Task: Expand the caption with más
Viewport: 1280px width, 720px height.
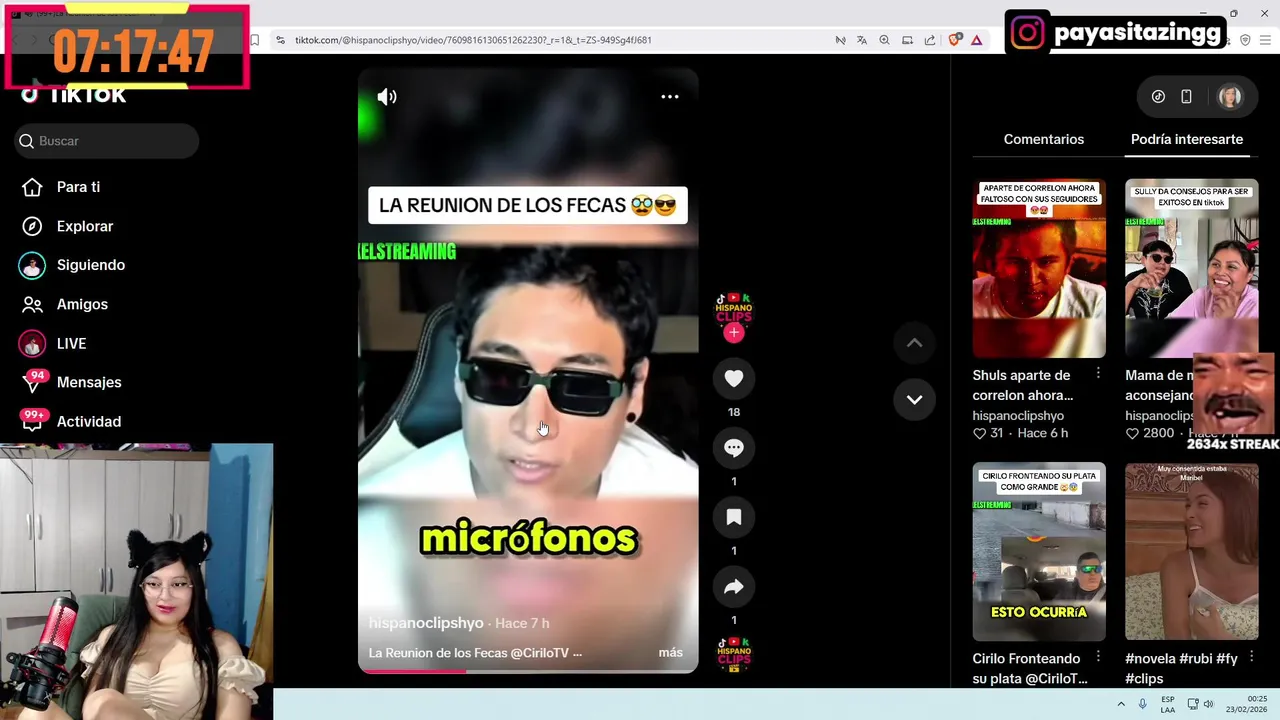Action: [671, 652]
